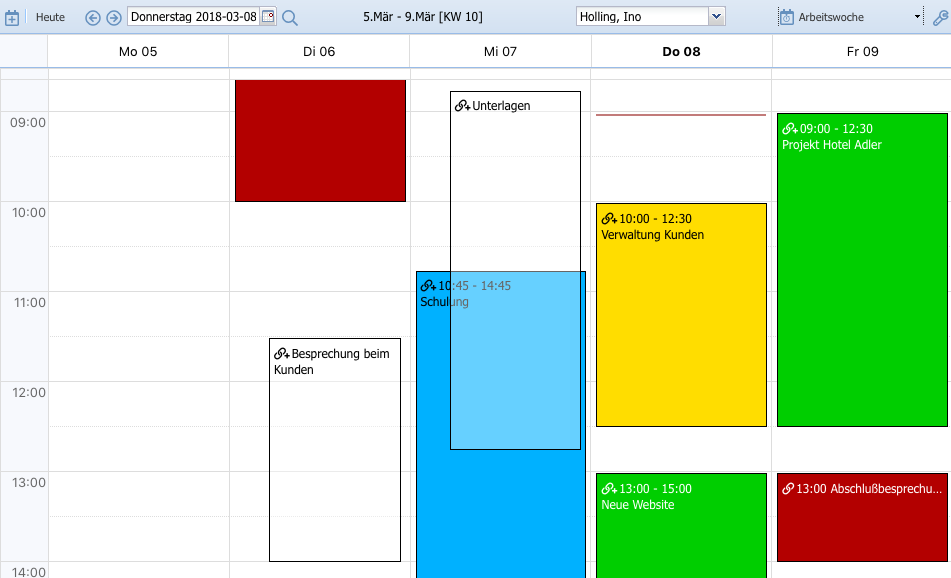Click the magnifier search icon
The image size is (951, 578).
tap(290, 17)
